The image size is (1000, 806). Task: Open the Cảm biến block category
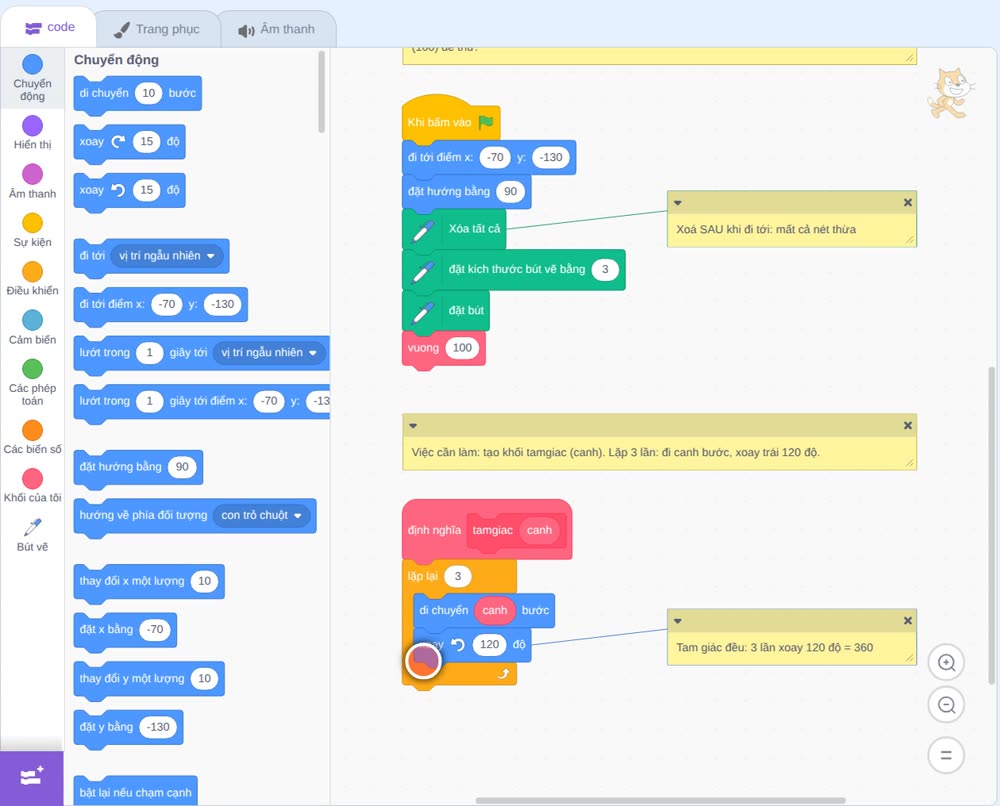pos(32,328)
